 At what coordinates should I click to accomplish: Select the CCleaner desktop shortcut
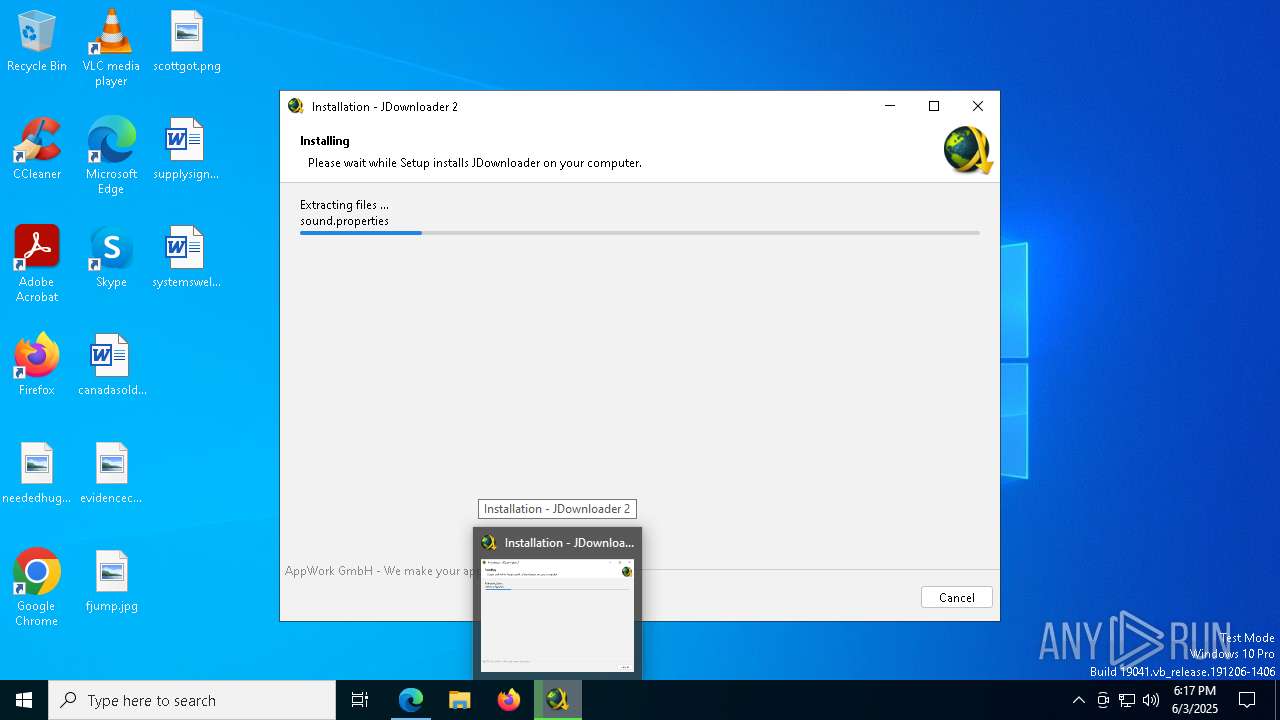pos(37,149)
